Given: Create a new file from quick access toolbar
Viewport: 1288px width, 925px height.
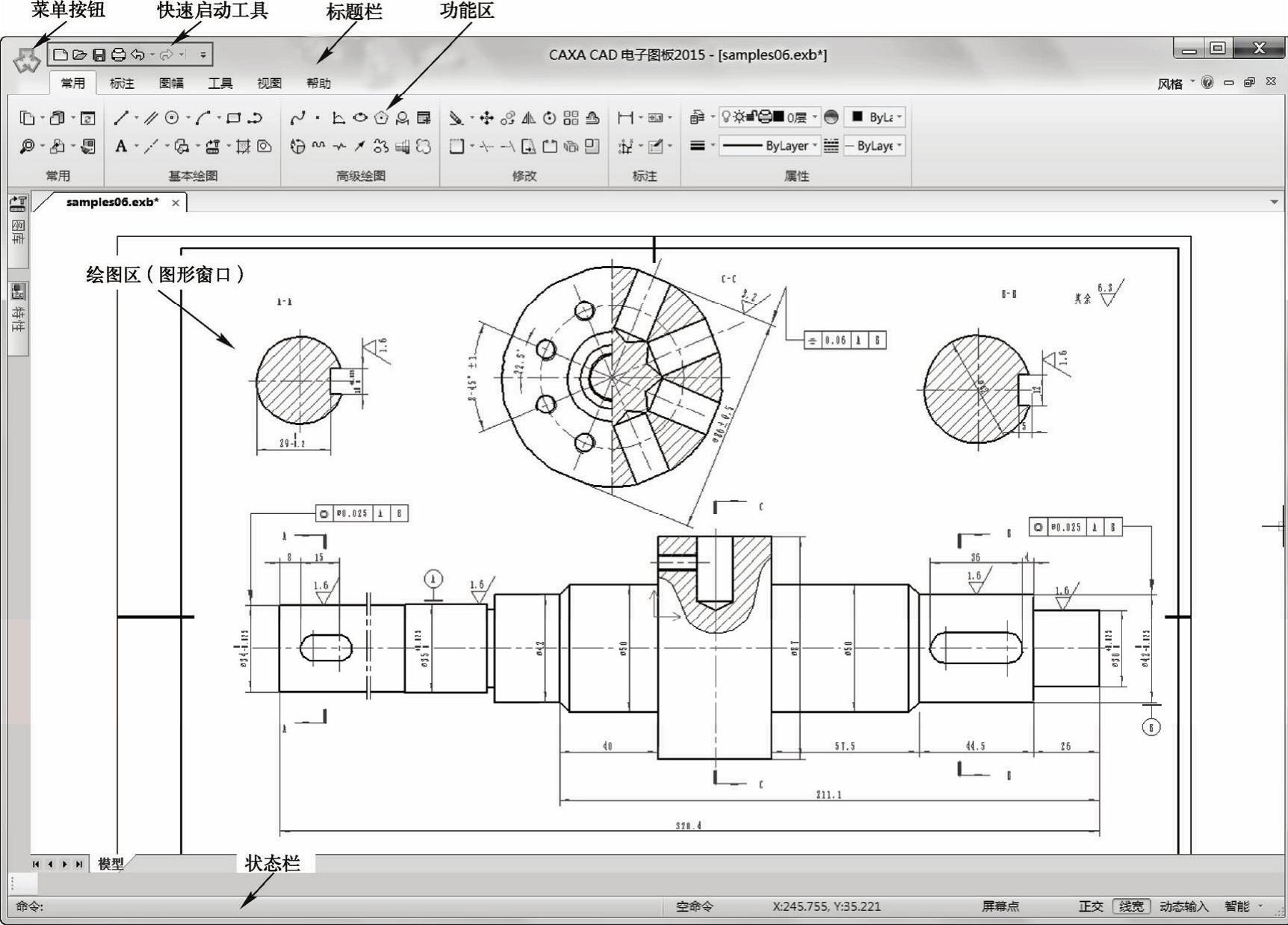Looking at the screenshot, I should click(61, 55).
